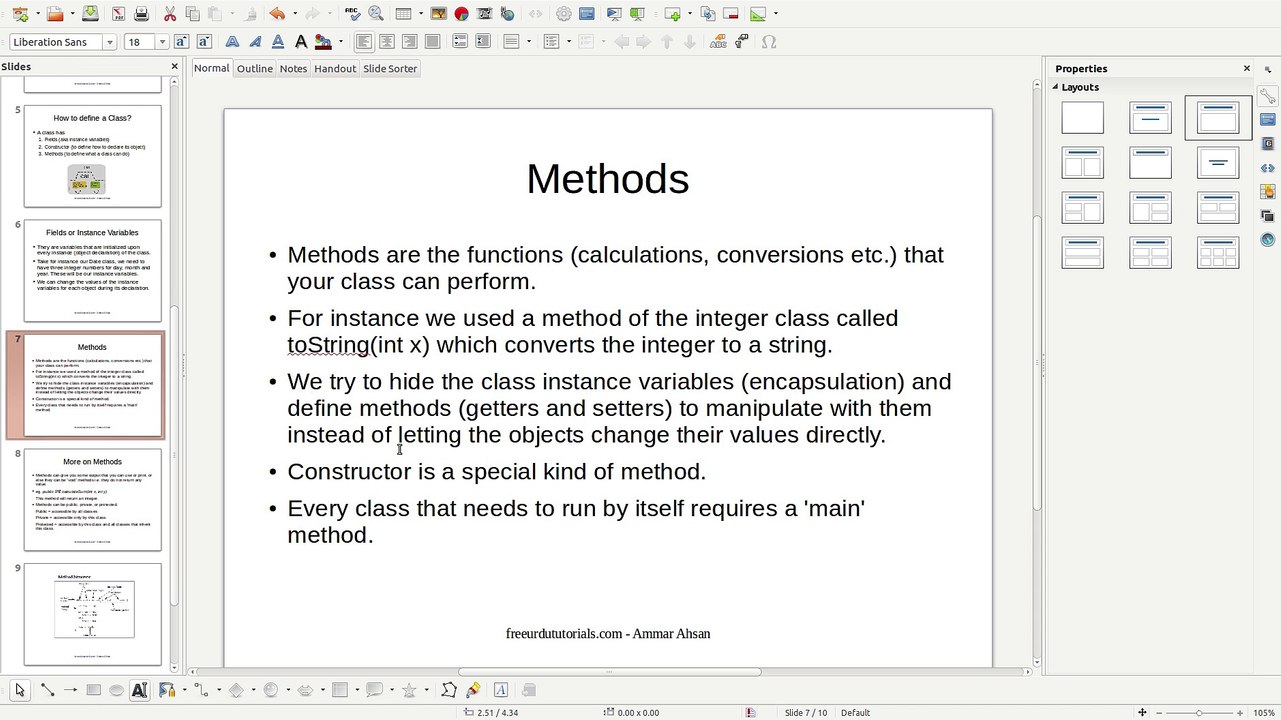Open the Notes view tab
This screenshot has width=1281, height=720.
(293, 68)
